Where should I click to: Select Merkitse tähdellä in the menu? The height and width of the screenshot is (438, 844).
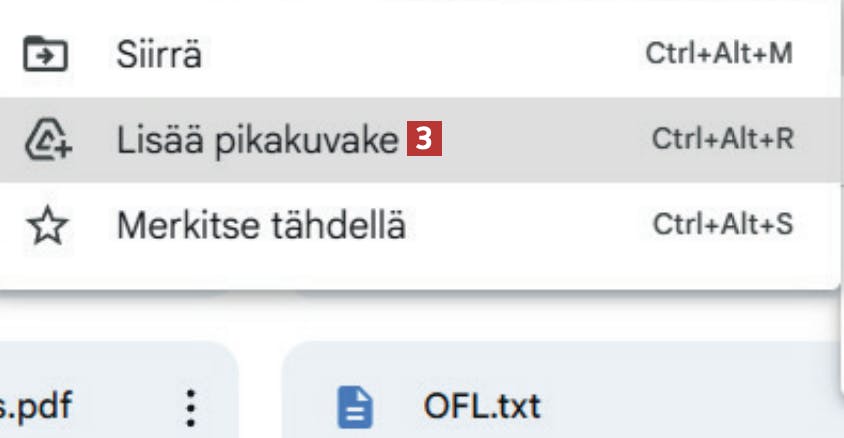click(x=400, y=226)
